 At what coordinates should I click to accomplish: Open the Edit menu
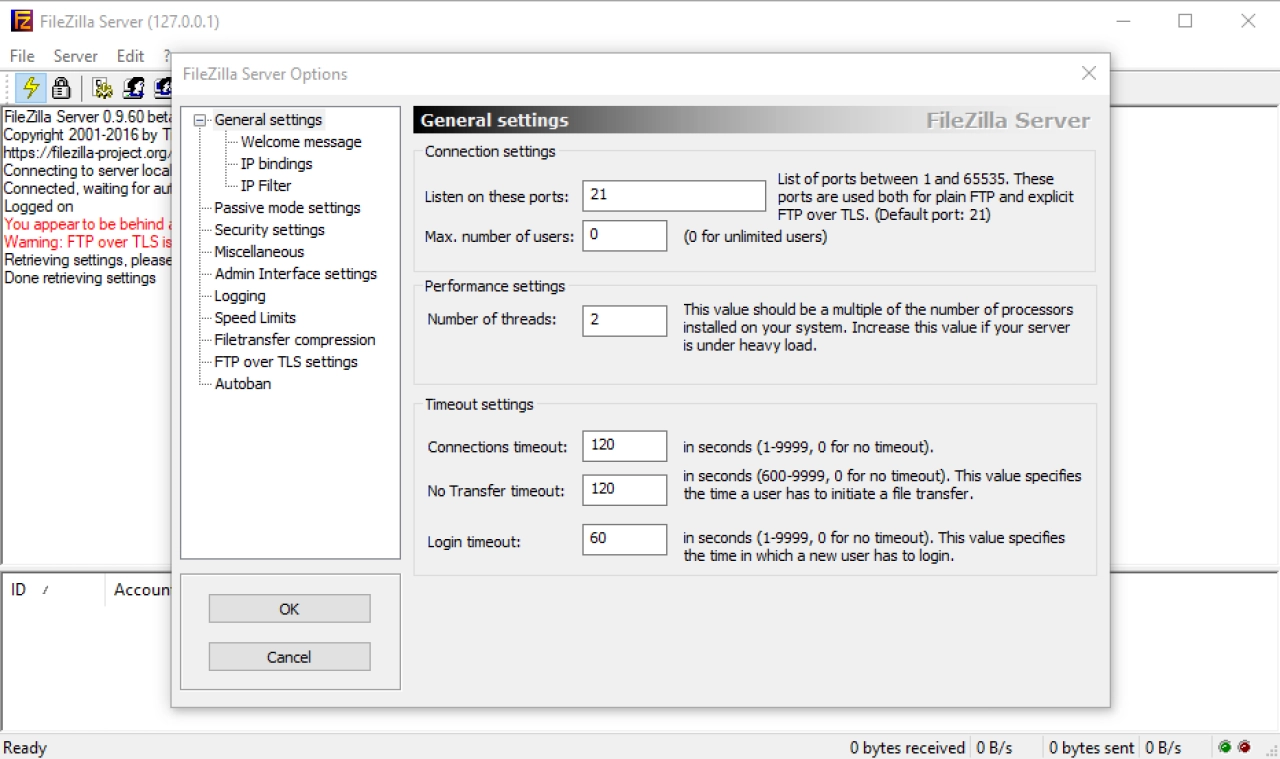tap(130, 56)
